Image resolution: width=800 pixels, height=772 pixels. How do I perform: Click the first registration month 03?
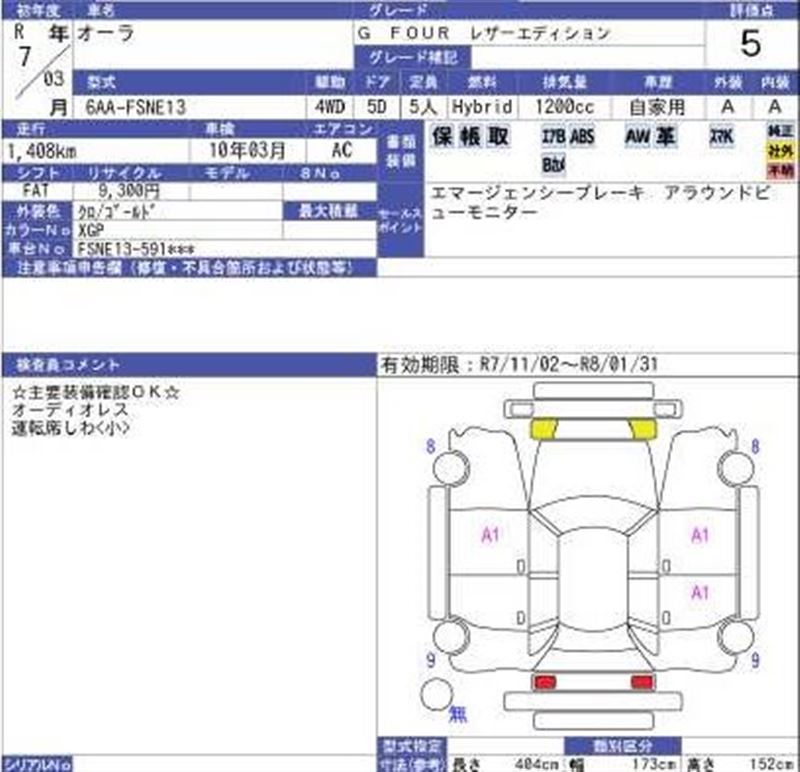pyautogui.click(x=54, y=79)
